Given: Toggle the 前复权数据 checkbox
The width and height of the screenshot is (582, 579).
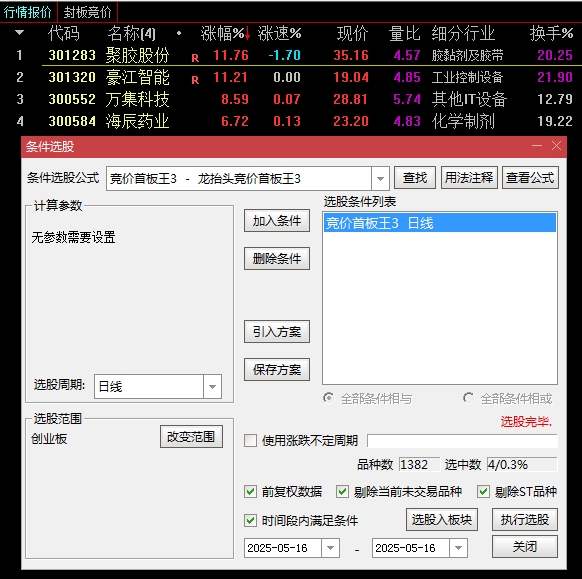Looking at the screenshot, I should [250, 492].
